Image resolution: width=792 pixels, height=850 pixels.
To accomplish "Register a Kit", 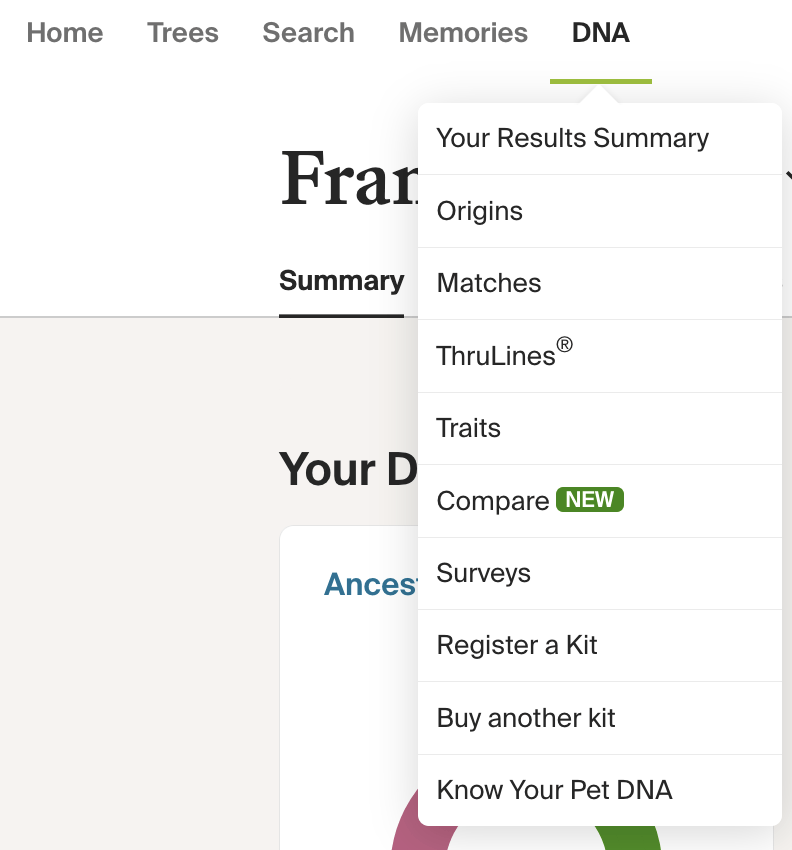I will pos(516,645).
